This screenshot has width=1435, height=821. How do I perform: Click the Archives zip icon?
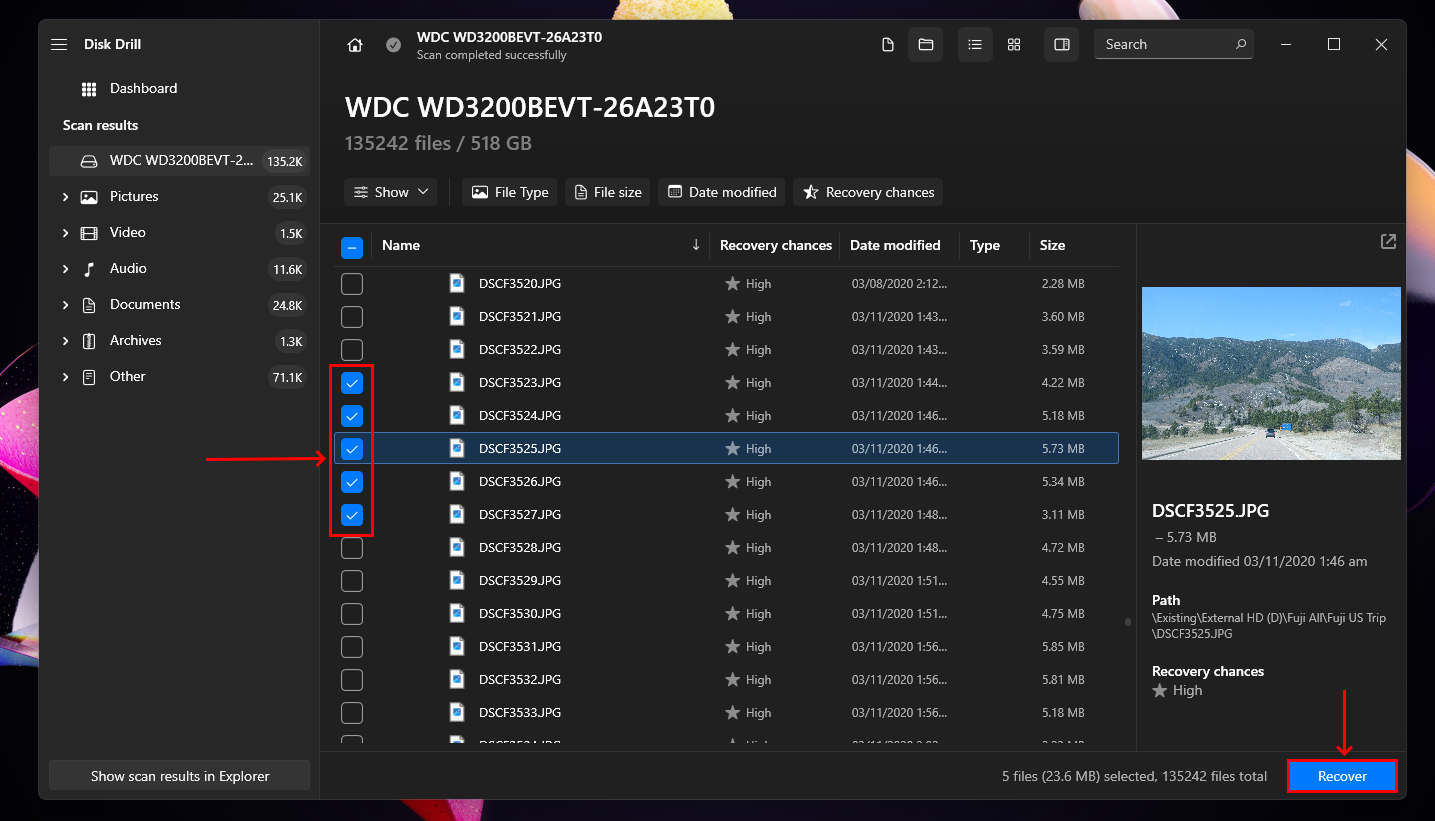(x=89, y=341)
